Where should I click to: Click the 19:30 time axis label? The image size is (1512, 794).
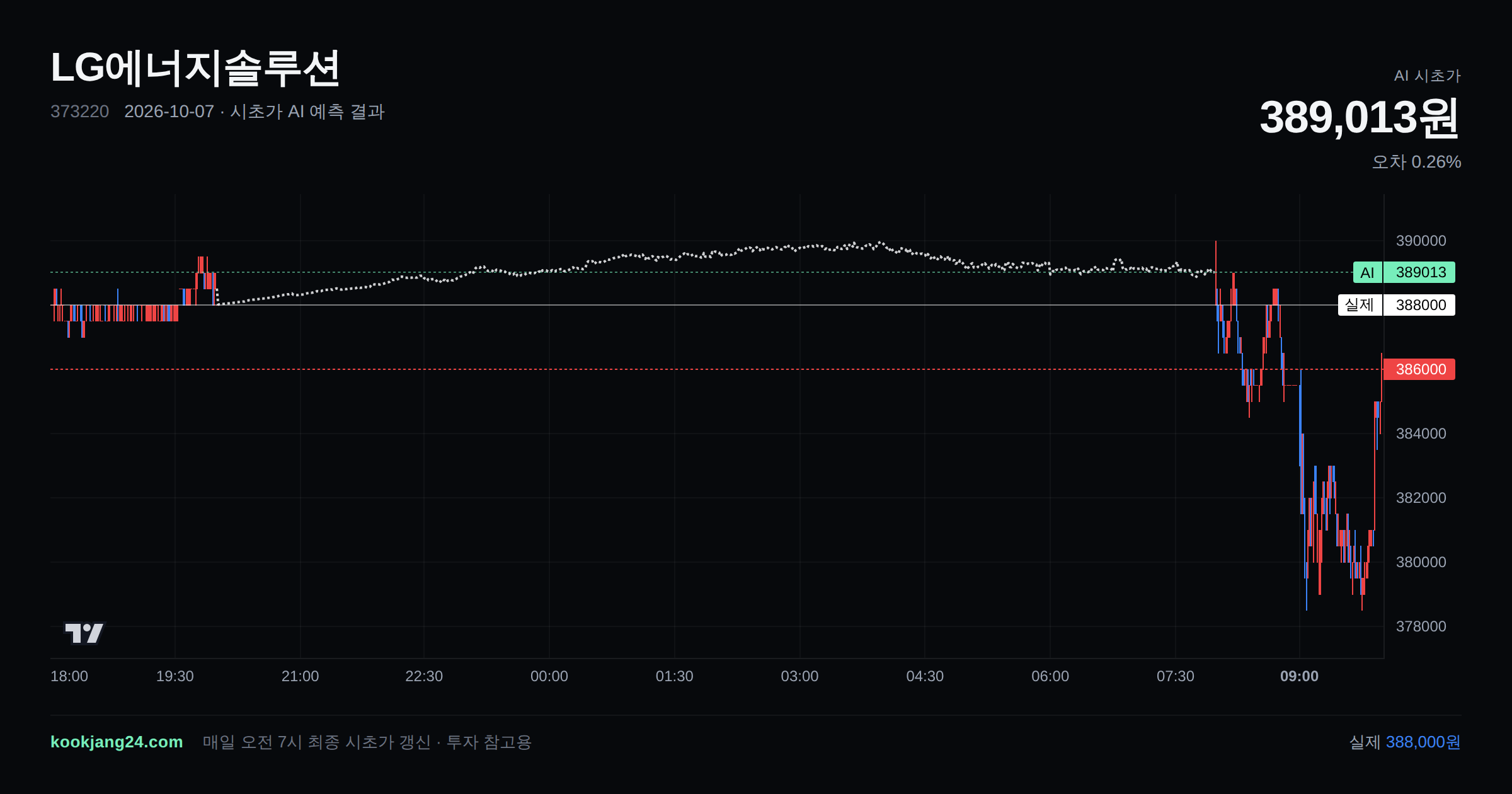(175, 676)
